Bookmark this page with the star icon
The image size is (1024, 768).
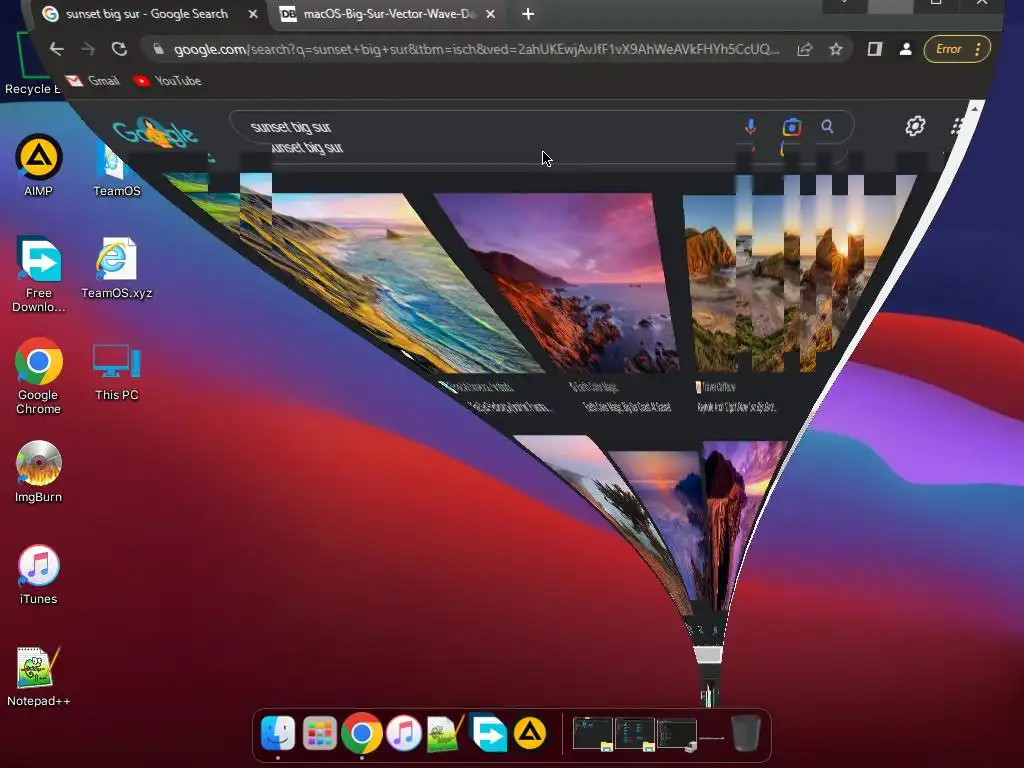[836, 49]
